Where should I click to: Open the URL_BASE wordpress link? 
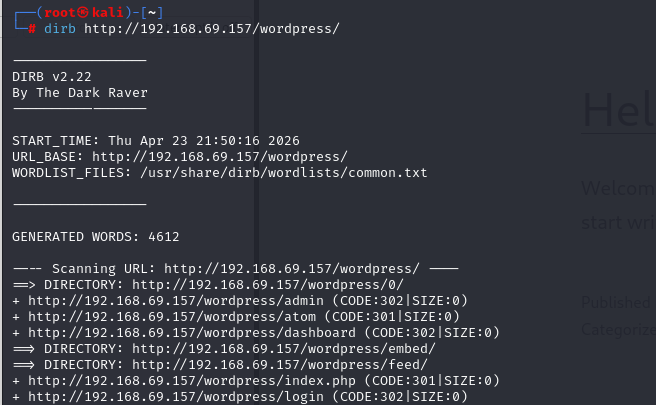coord(220,157)
